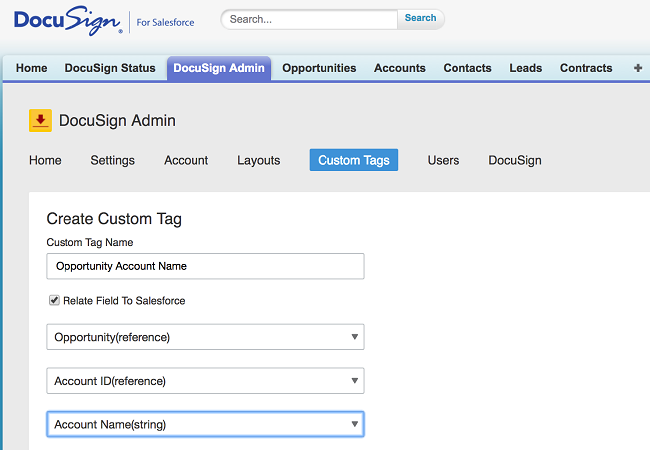Uncheck Relate Field To Salesforce checkbox

point(54,300)
